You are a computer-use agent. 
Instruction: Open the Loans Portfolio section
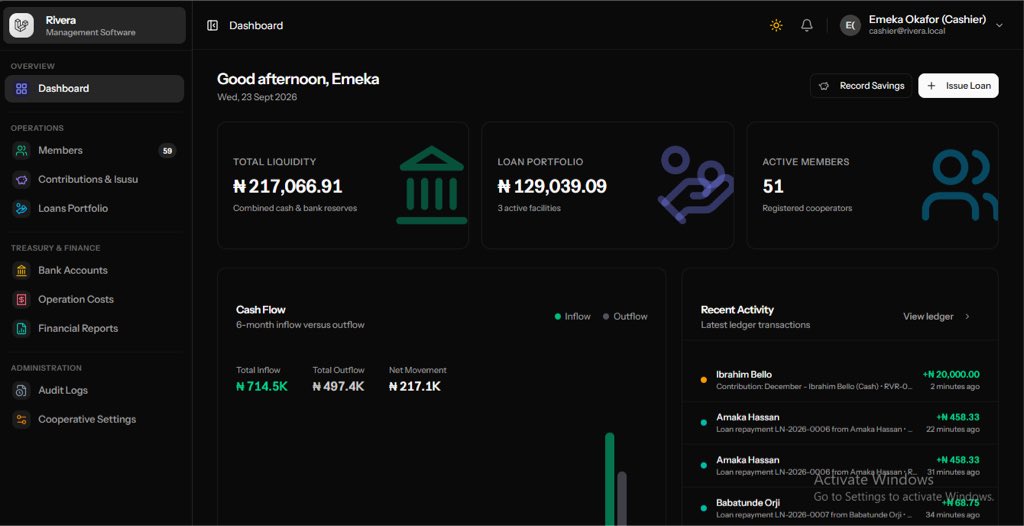point(94,208)
